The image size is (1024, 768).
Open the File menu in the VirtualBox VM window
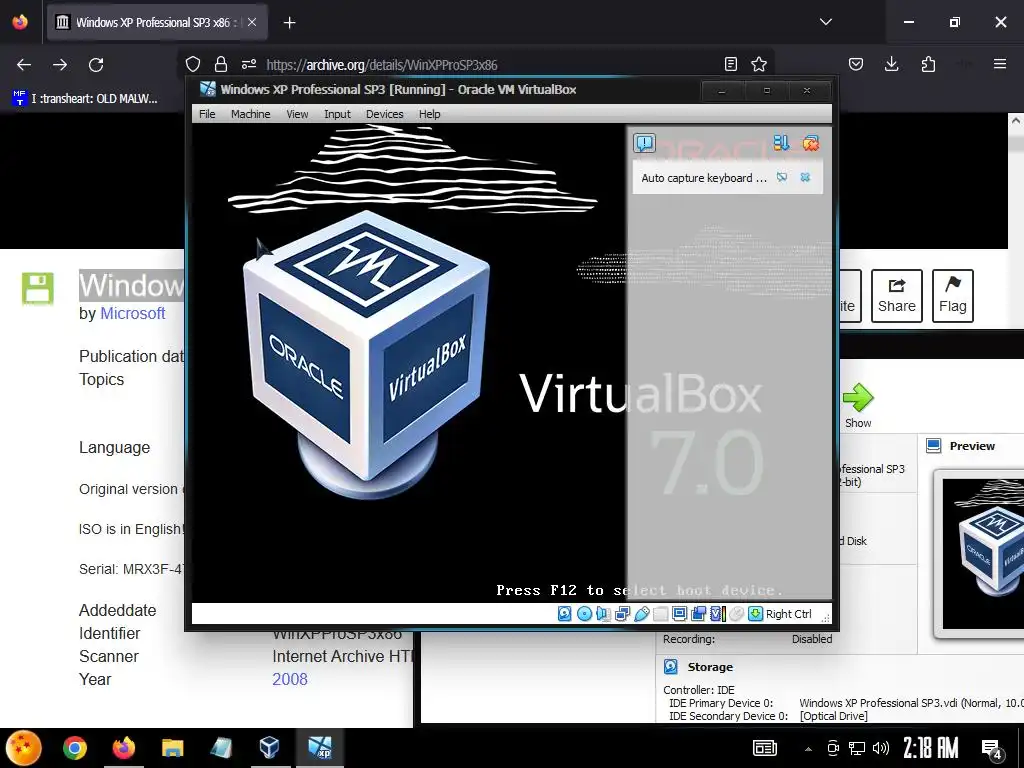click(207, 114)
